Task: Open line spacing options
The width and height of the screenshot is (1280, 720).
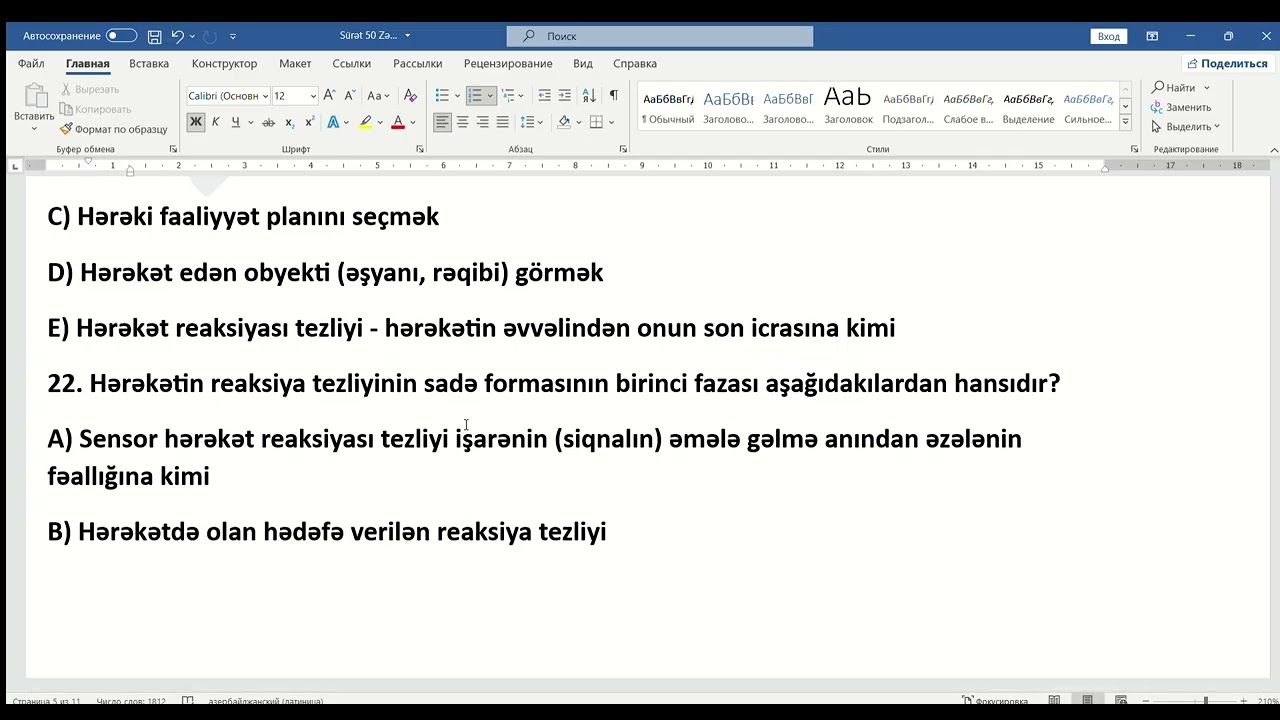Action: [531, 122]
